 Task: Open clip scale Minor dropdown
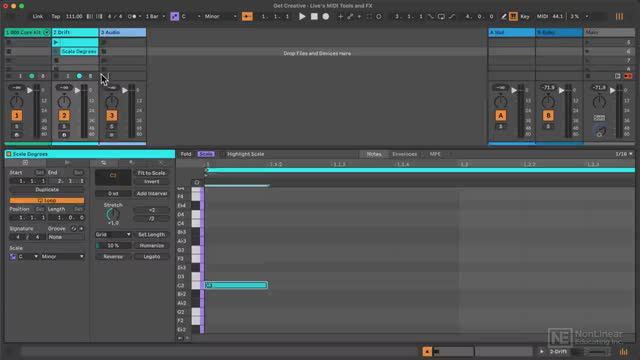62,257
